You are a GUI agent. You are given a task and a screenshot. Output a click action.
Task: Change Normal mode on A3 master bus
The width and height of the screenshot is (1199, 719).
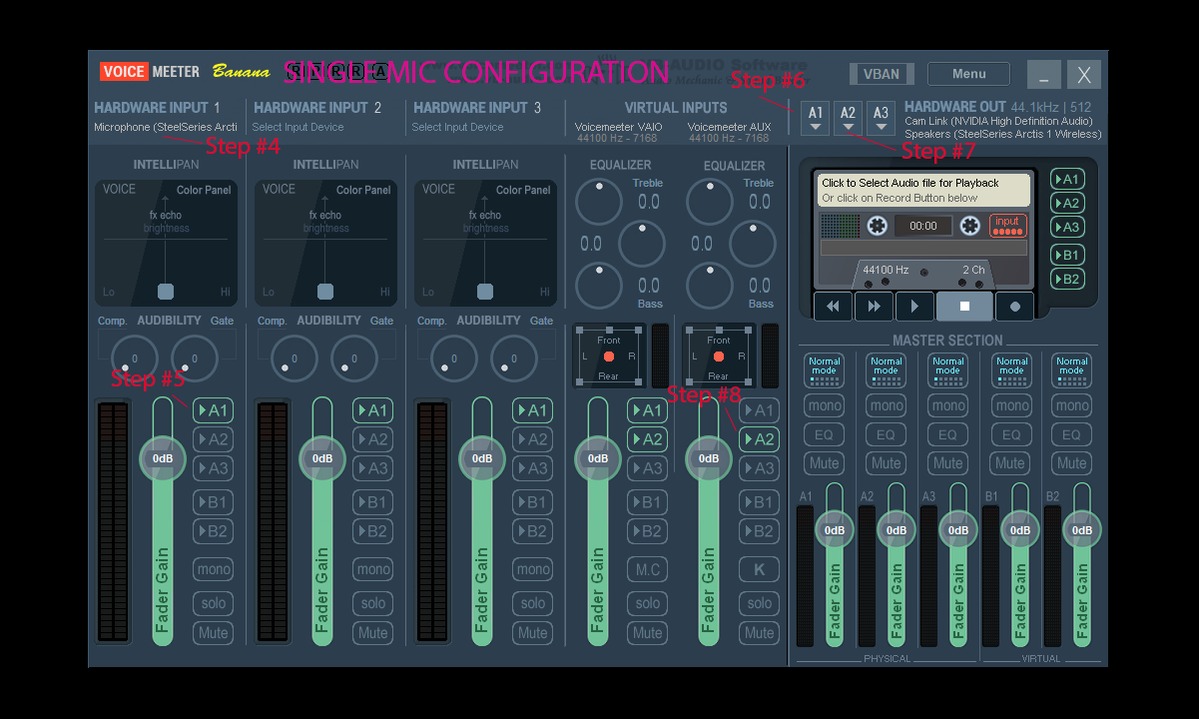tap(948, 370)
